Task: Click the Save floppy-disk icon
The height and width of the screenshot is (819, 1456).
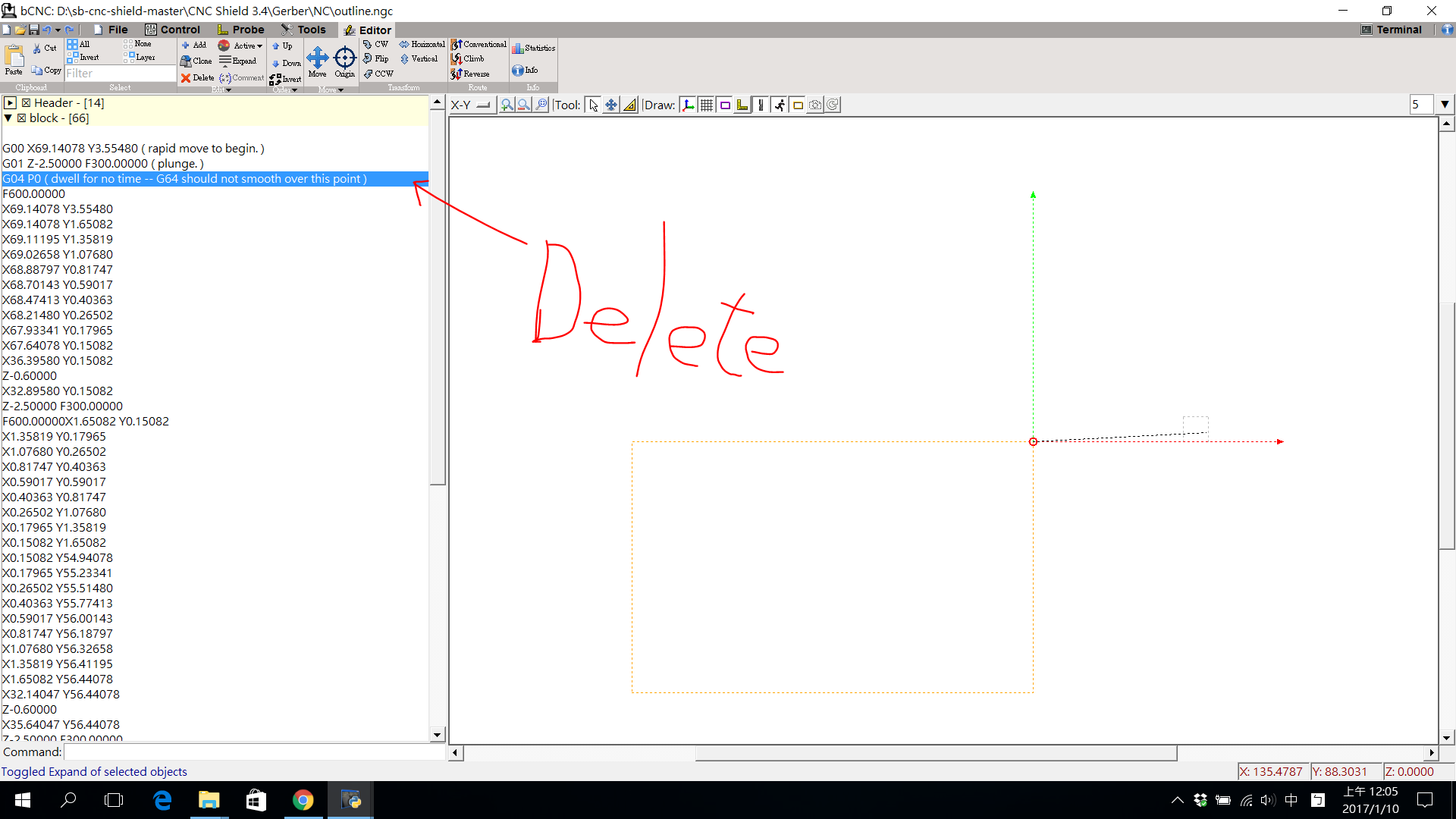Action: (x=34, y=30)
